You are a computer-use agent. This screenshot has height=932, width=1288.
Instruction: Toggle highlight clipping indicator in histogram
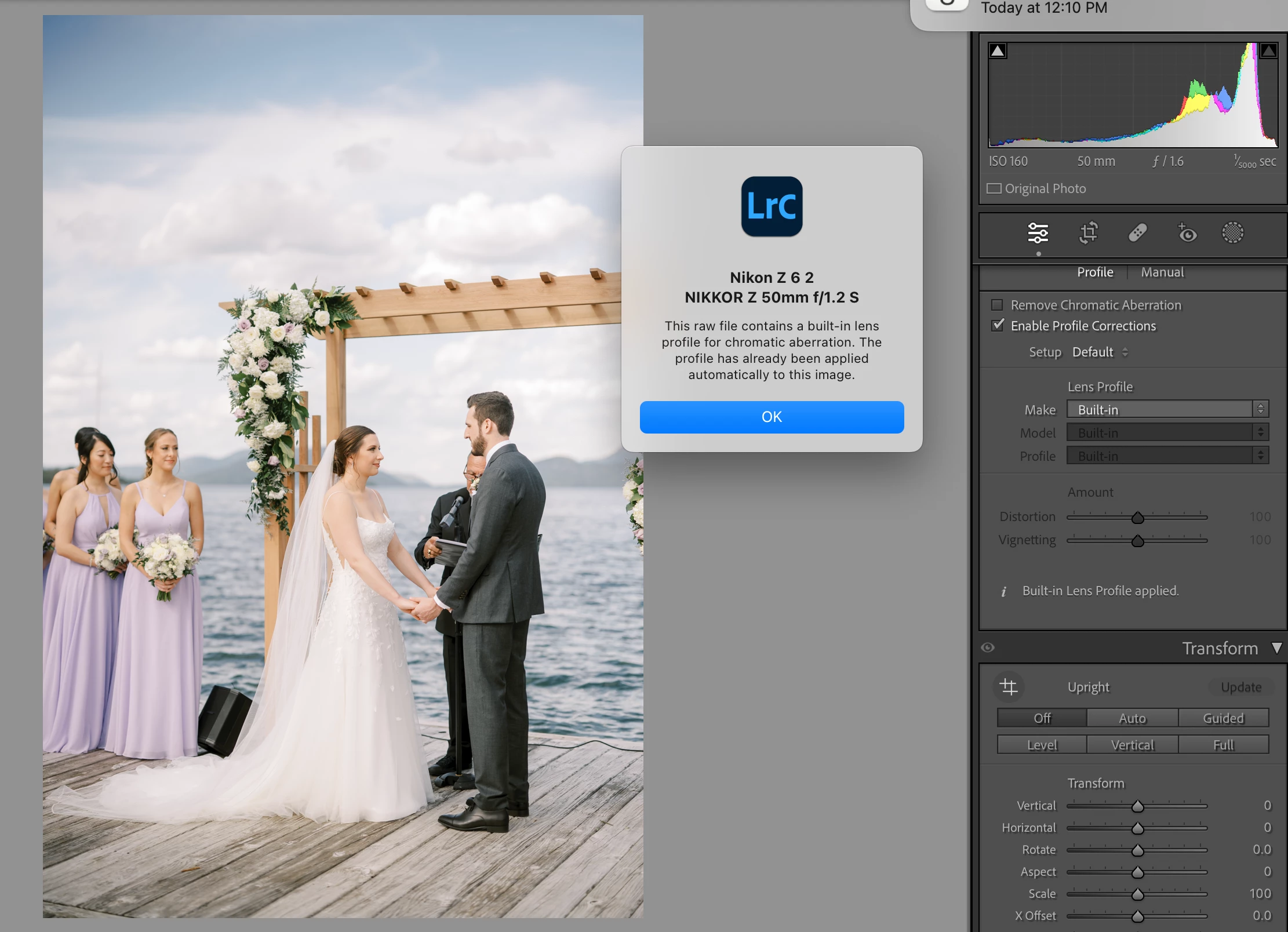[x=1268, y=51]
